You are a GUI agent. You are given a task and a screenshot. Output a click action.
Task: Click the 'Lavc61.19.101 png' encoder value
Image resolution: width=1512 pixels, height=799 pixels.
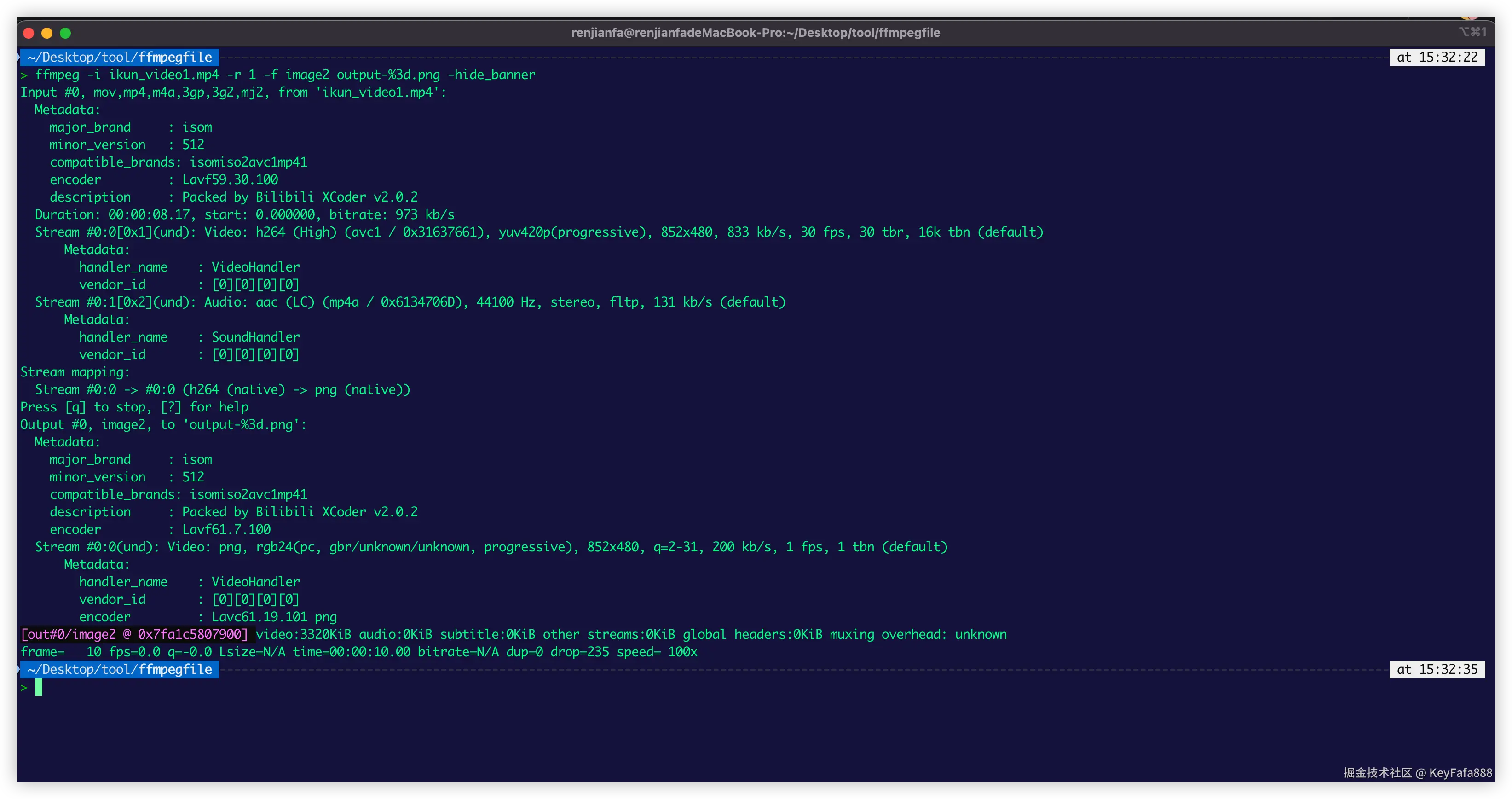(274, 617)
